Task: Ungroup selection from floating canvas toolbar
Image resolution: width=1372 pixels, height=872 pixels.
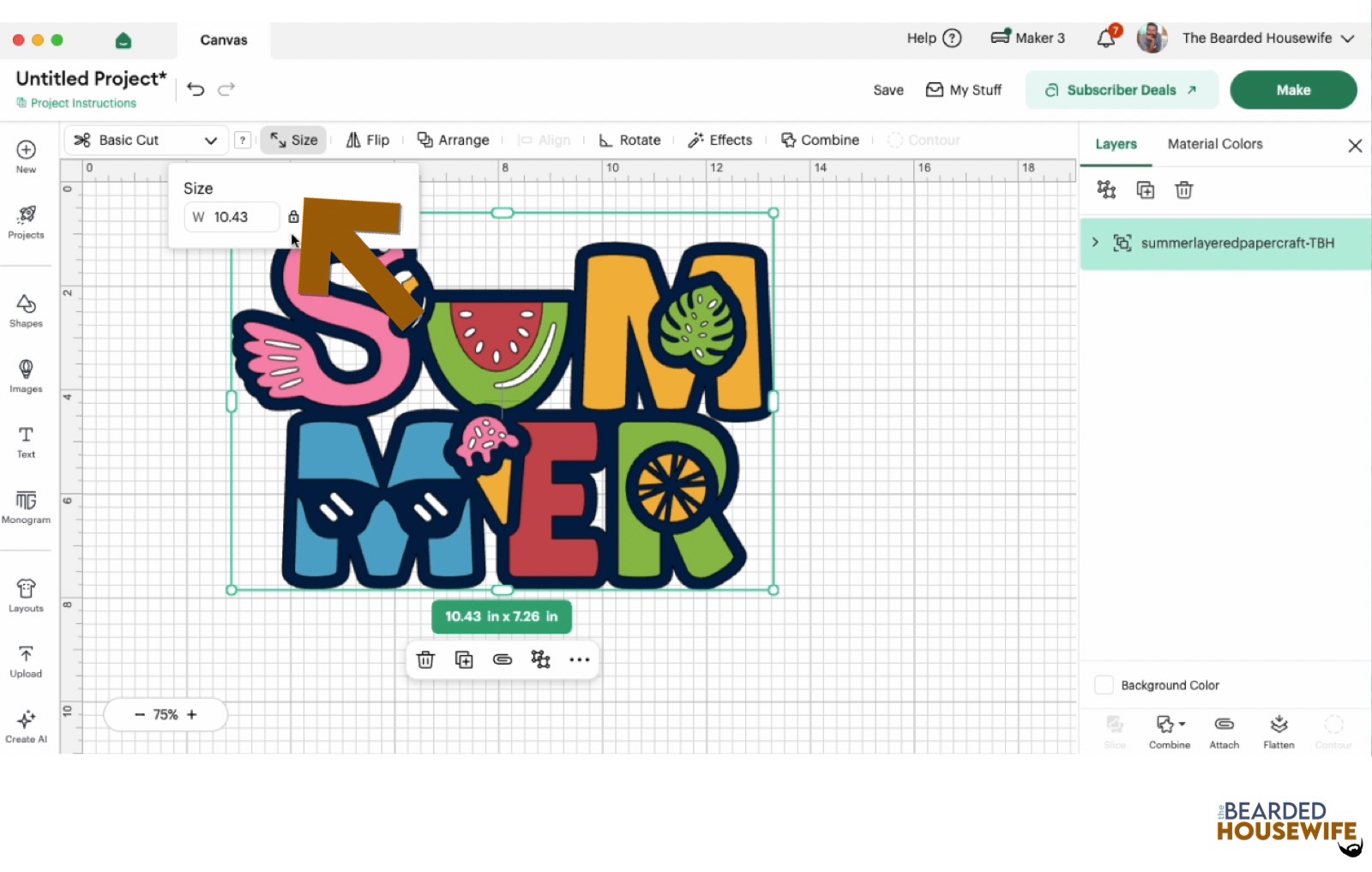Action: point(540,659)
